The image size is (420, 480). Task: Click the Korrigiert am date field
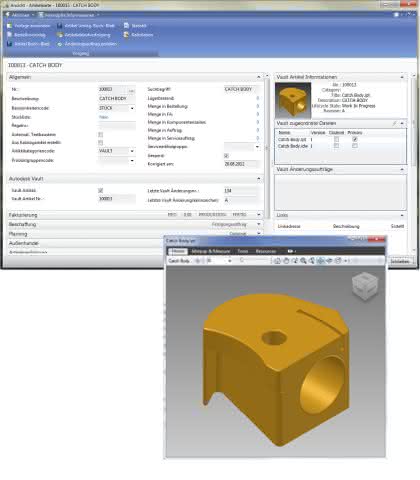[x=242, y=164]
